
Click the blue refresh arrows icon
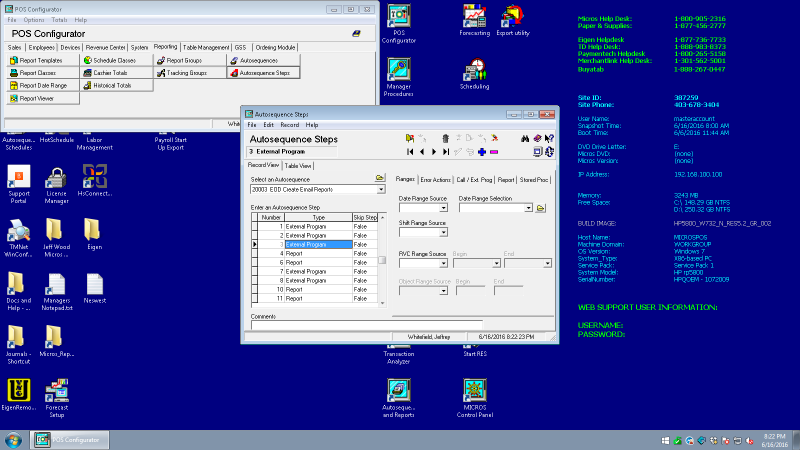pos(549,152)
